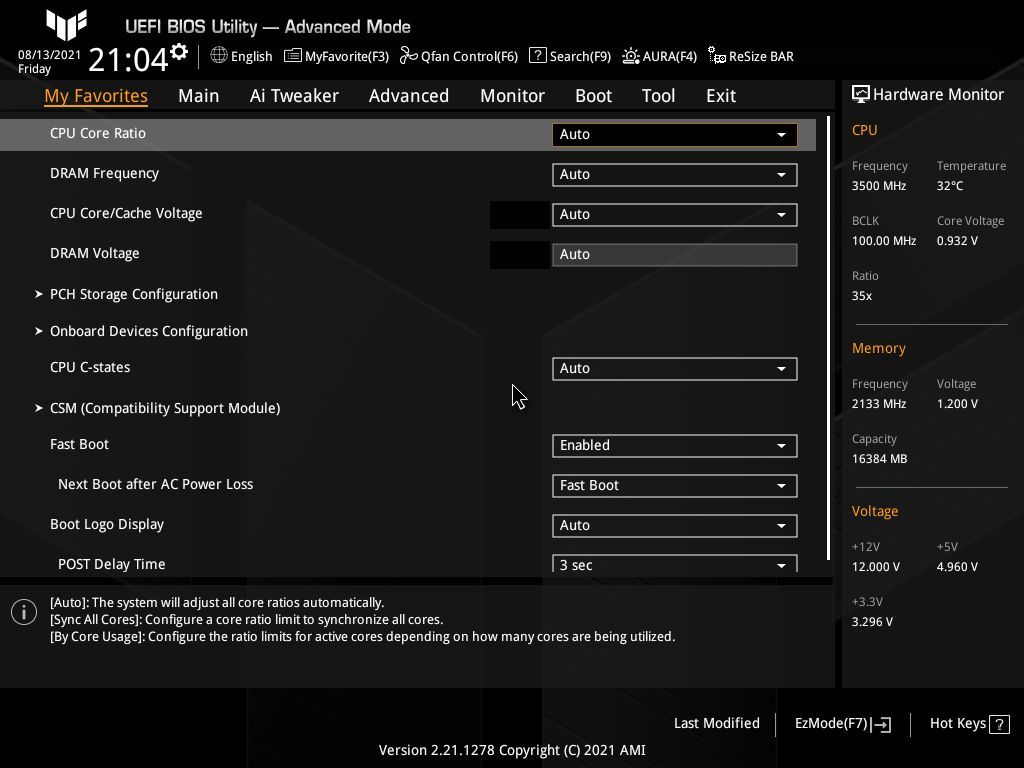Open the AURA(F4) lighting icon
This screenshot has width=1024, height=768.
(x=630, y=56)
